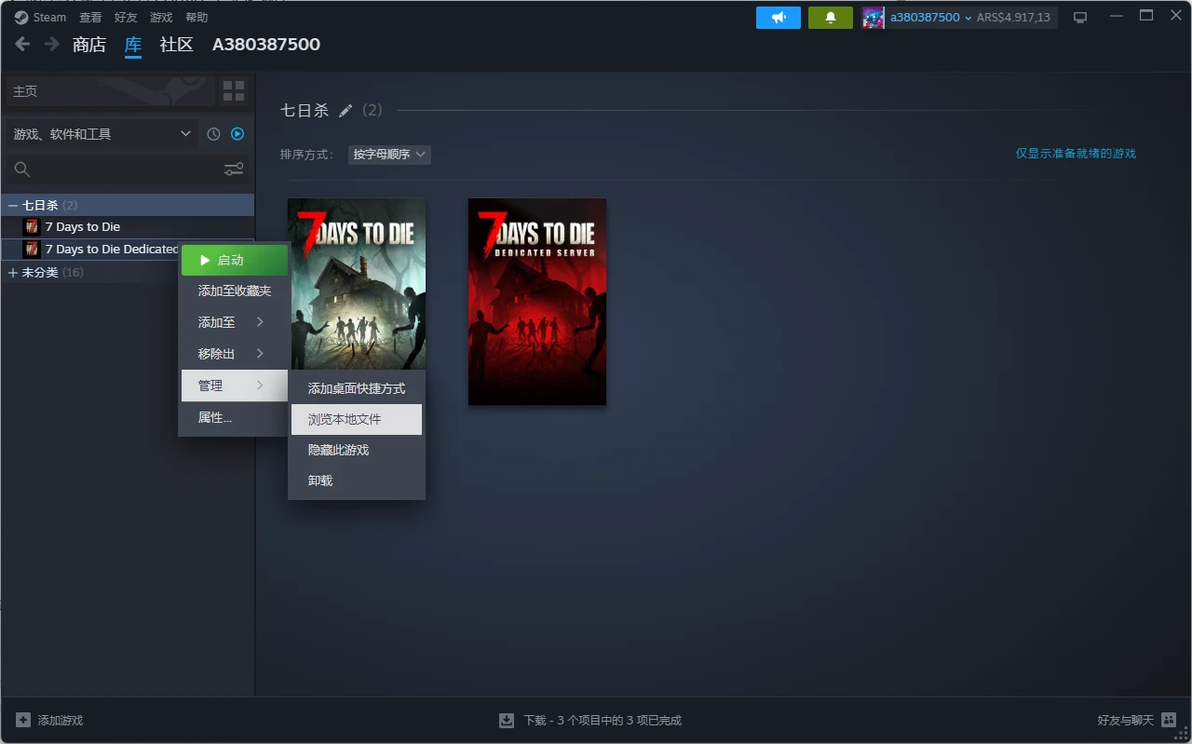Open 好友与聊天
The width and height of the screenshot is (1192, 744).
click(1125, 720)
